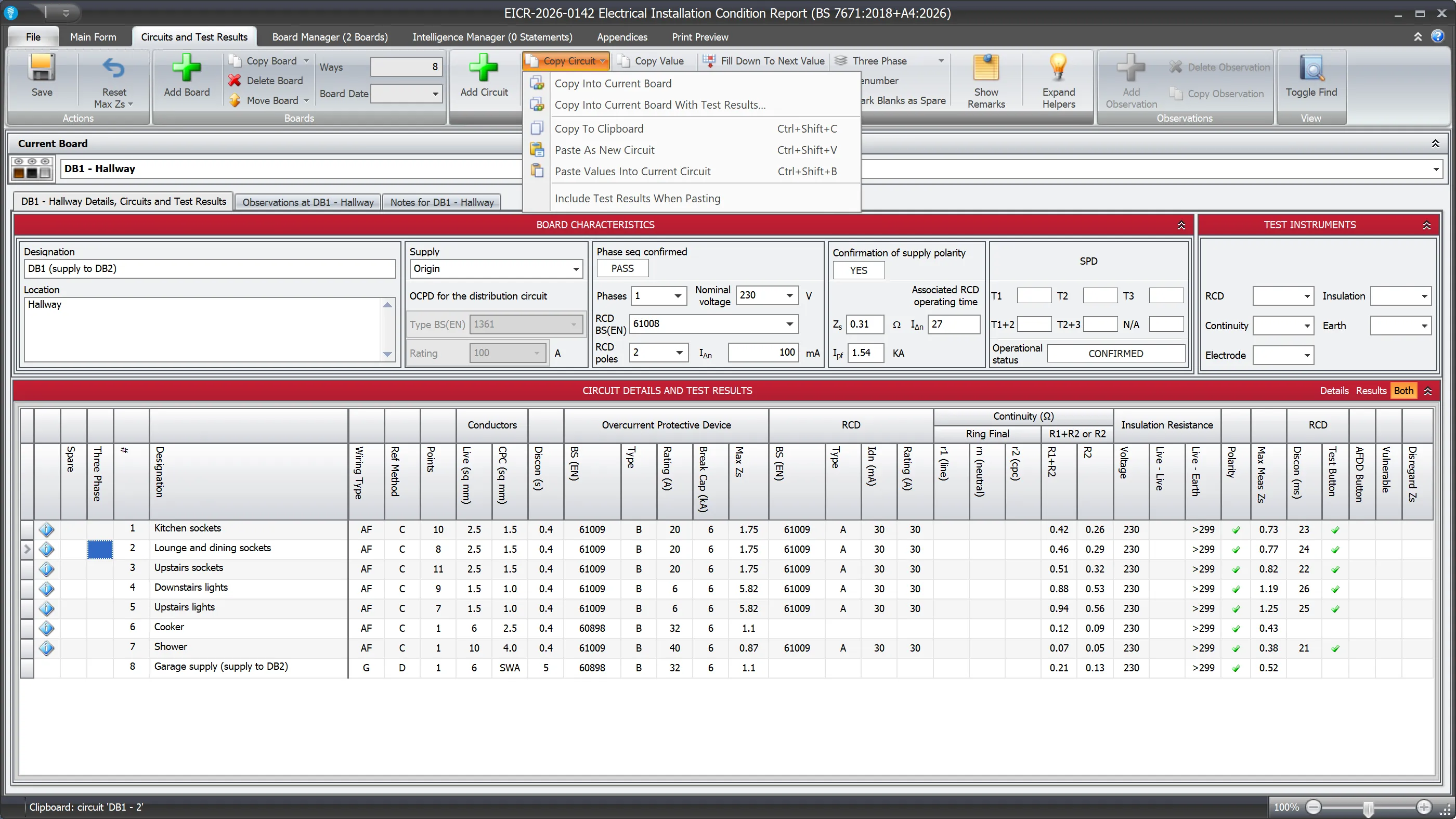The height and width of the screenshot is (819, 1456).
Task: Click the Copy Value toolbar icon
Action: (x=623, y=60)
